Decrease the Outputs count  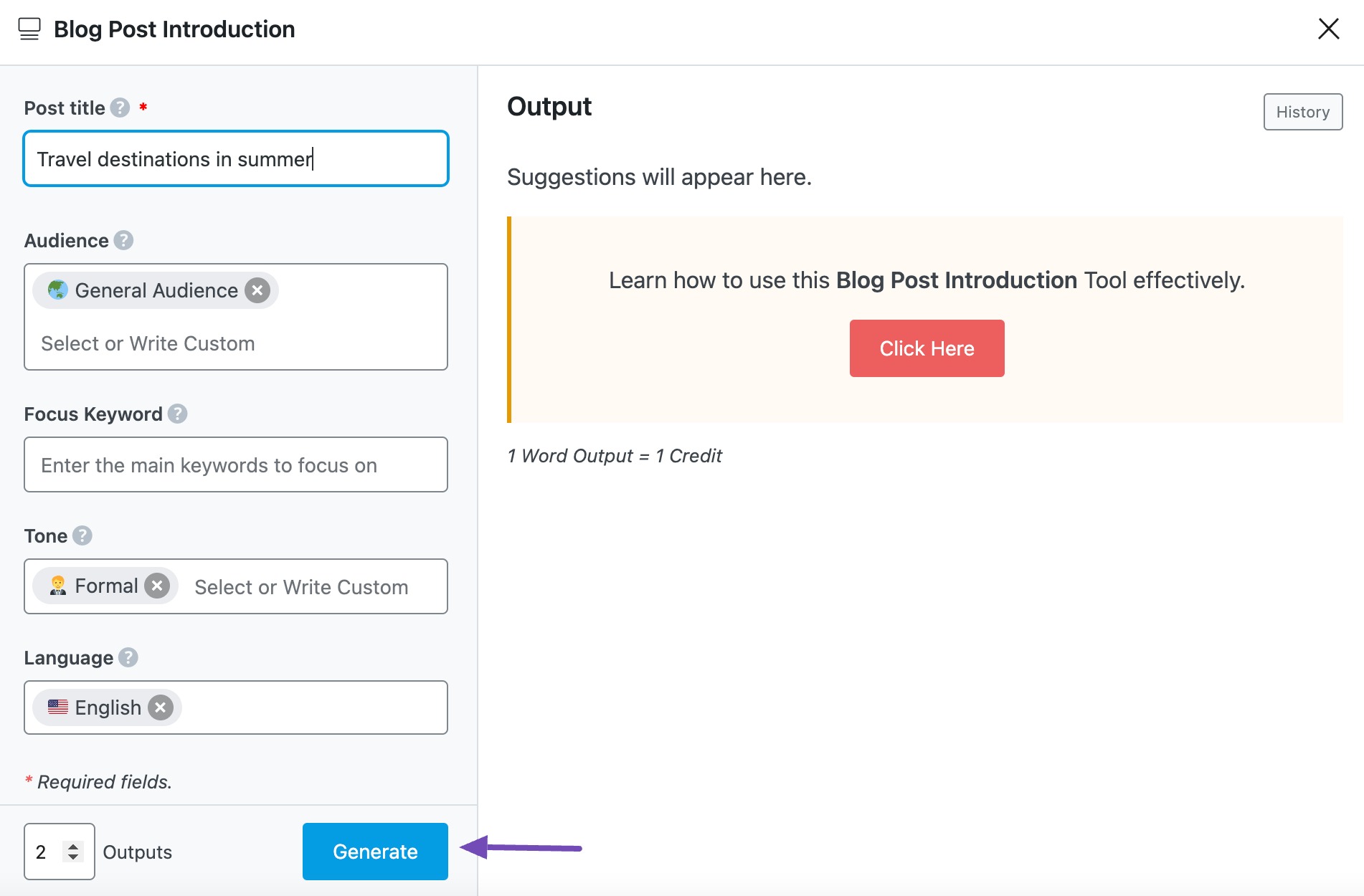point(74,859)
